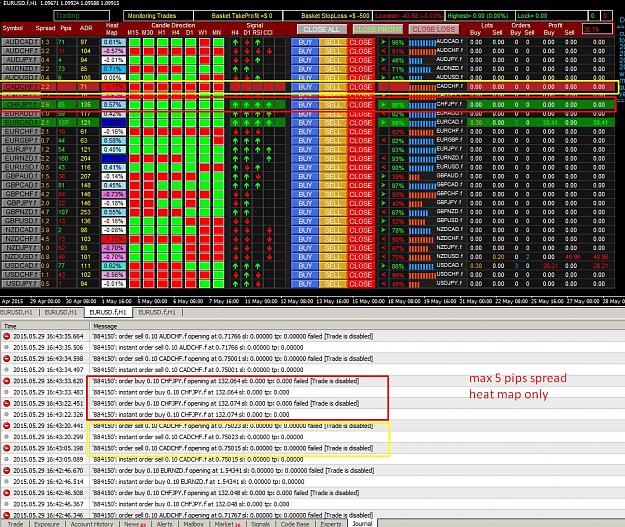The height and width of the screenshot is (527, 625).
Task: Click the Journal Message column header
Action: pos(357,326)
